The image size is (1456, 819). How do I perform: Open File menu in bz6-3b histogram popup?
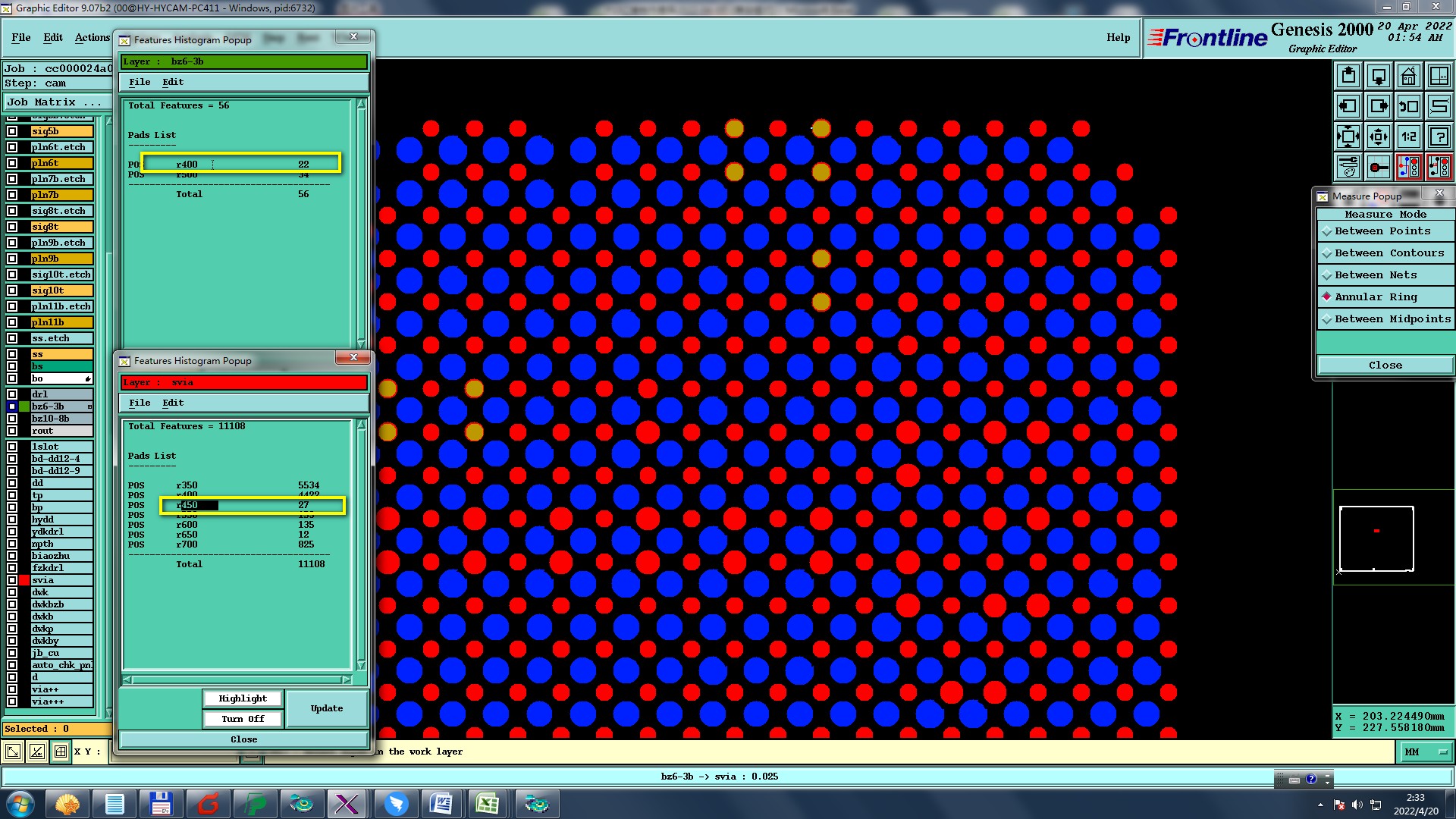click(140, 82)
